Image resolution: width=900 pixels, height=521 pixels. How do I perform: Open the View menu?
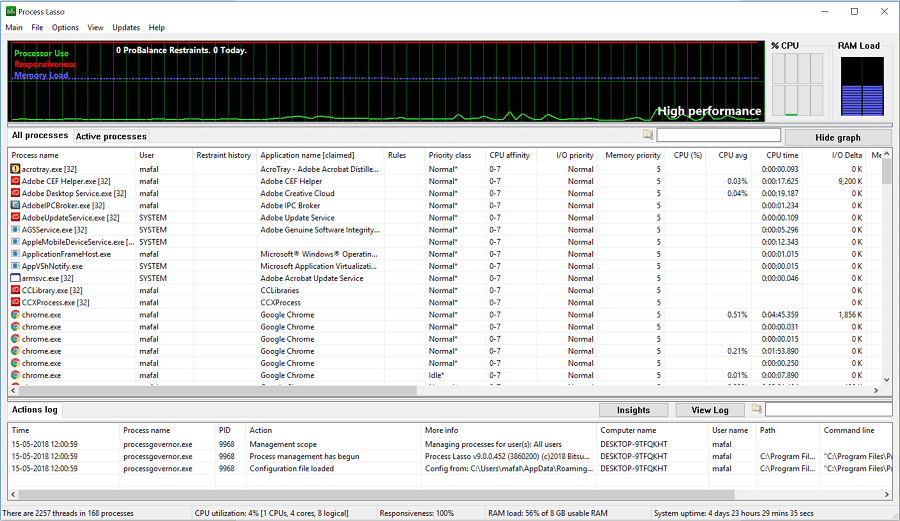coord(95,28)
